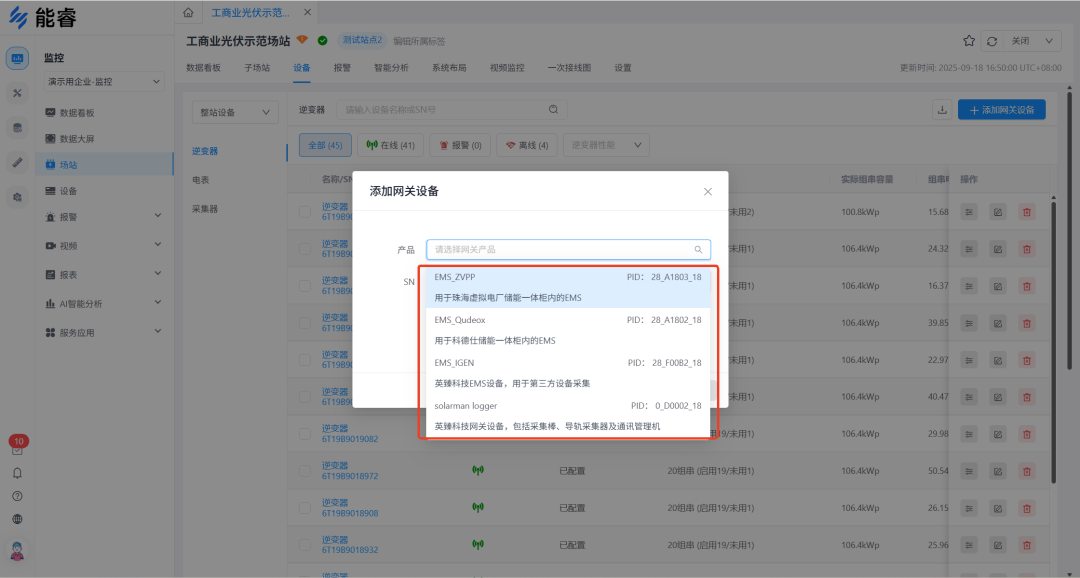Expand the dropdown arrow next to 关闭

tap(1047, 40)
